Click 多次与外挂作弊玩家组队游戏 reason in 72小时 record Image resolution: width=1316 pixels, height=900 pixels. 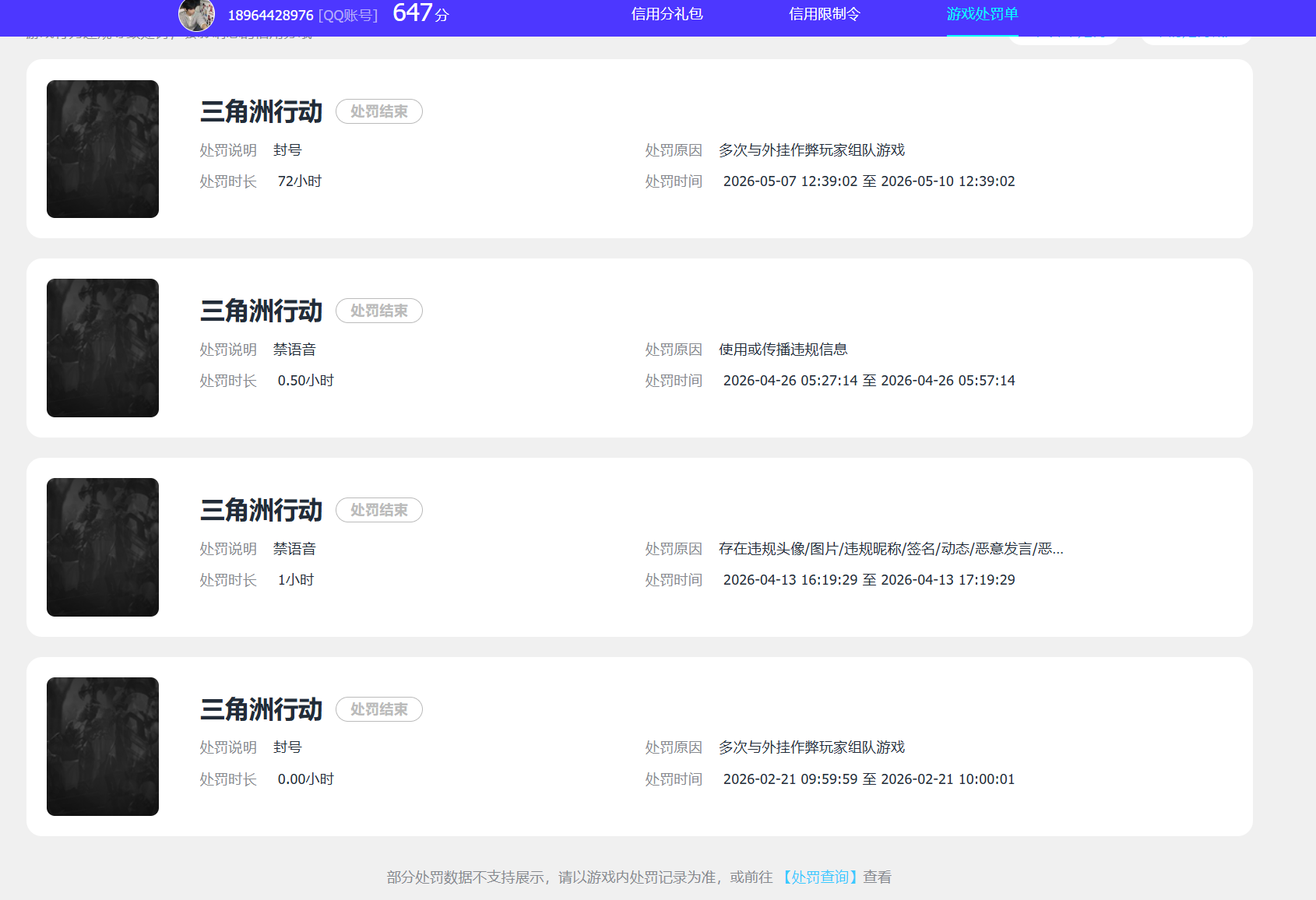click(812, 150)
